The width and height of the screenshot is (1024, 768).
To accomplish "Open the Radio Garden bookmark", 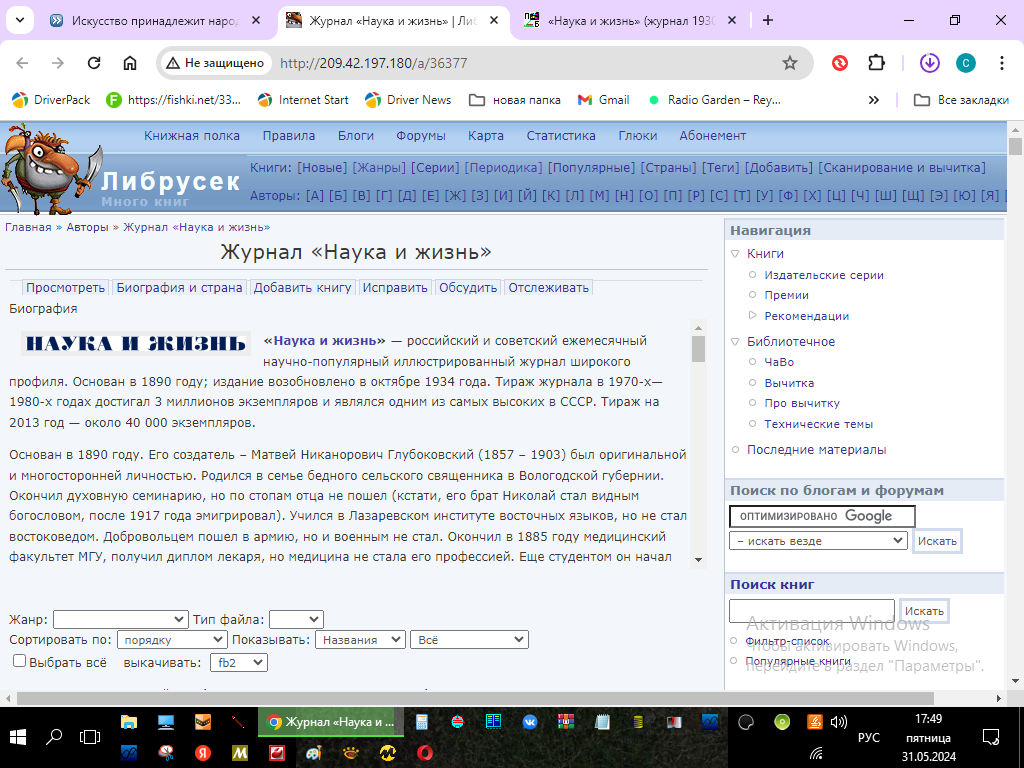I will click(x=714, y=100).
